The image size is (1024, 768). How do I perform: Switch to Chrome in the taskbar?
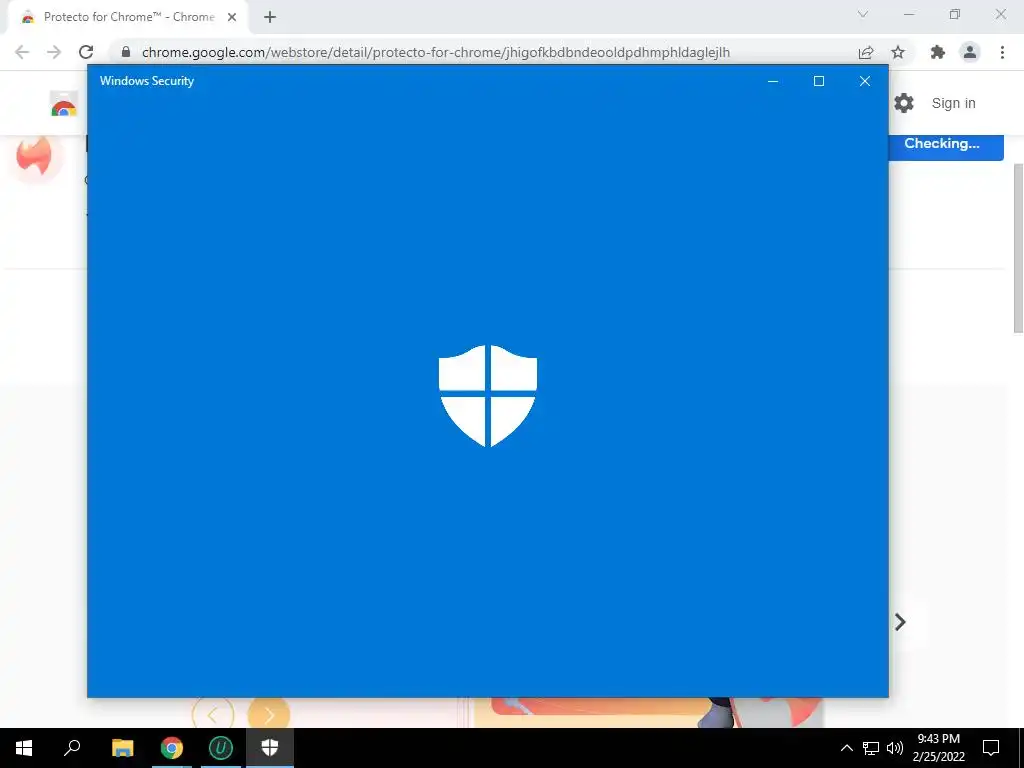pos(172,748)
